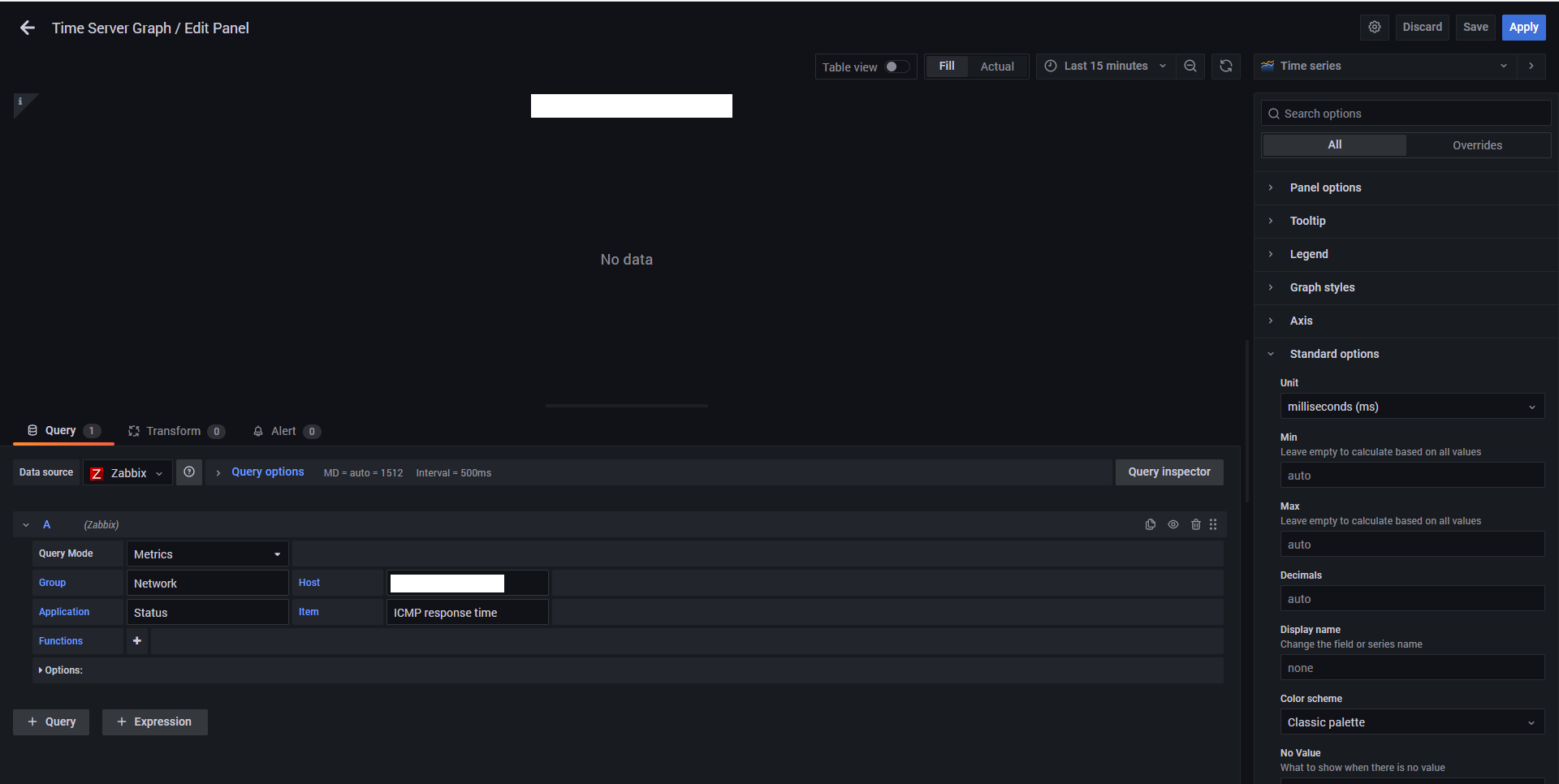Image resolution: width=1559 pixels, height=784 pixels.
Task: Collapse query A row chevron
Action: [x=26, y=525]
